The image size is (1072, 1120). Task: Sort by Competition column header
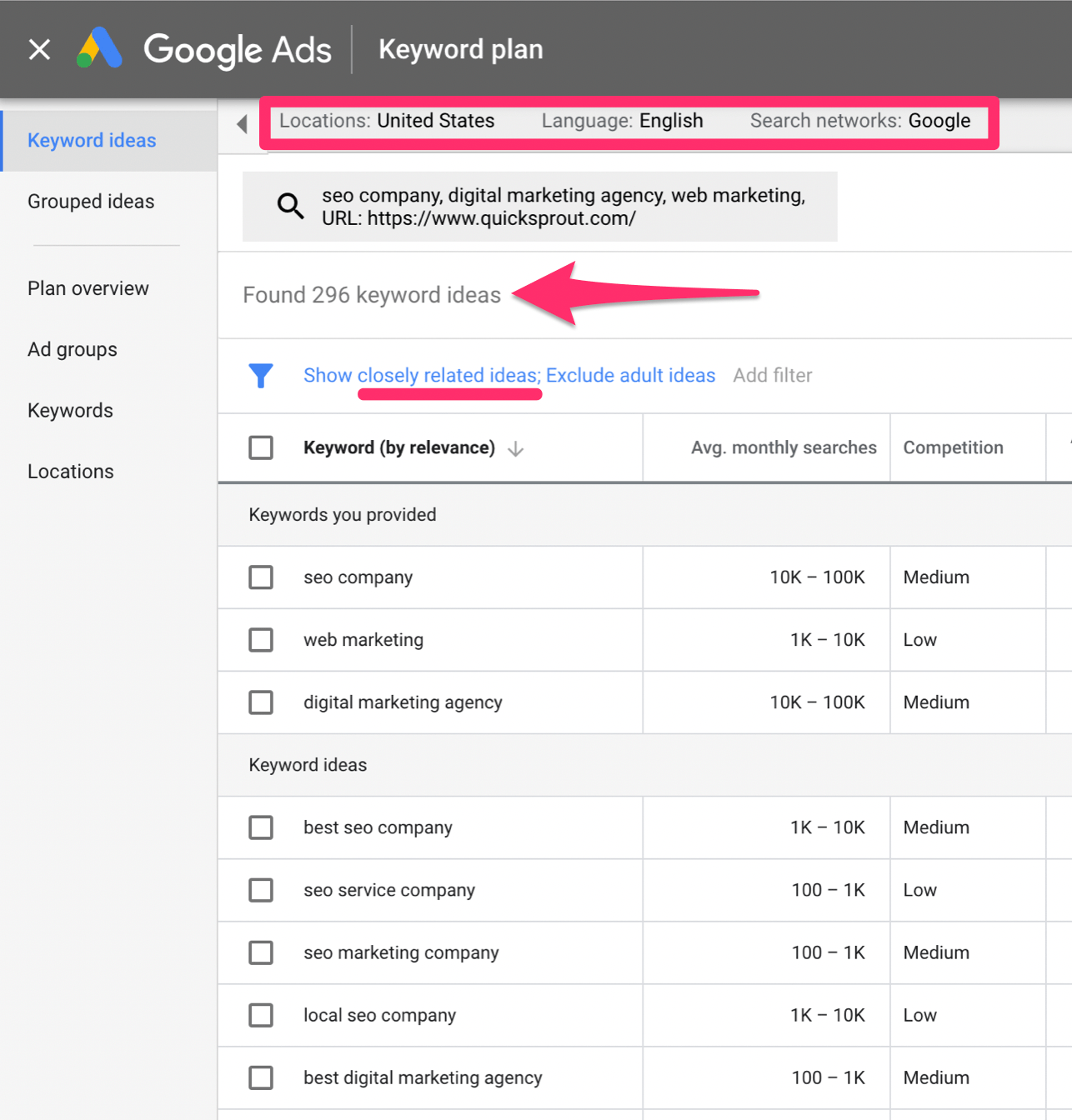[x=953, y=447]
